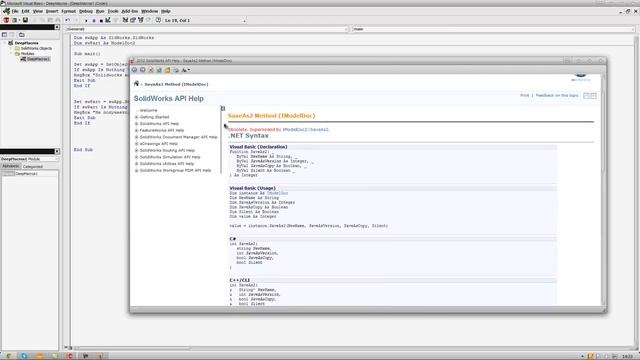The width and height of the screenshot is (640, 360).
Task: Expand SolidWorks Workgroup PDM API Help node
Action: (x=137, y=171)
